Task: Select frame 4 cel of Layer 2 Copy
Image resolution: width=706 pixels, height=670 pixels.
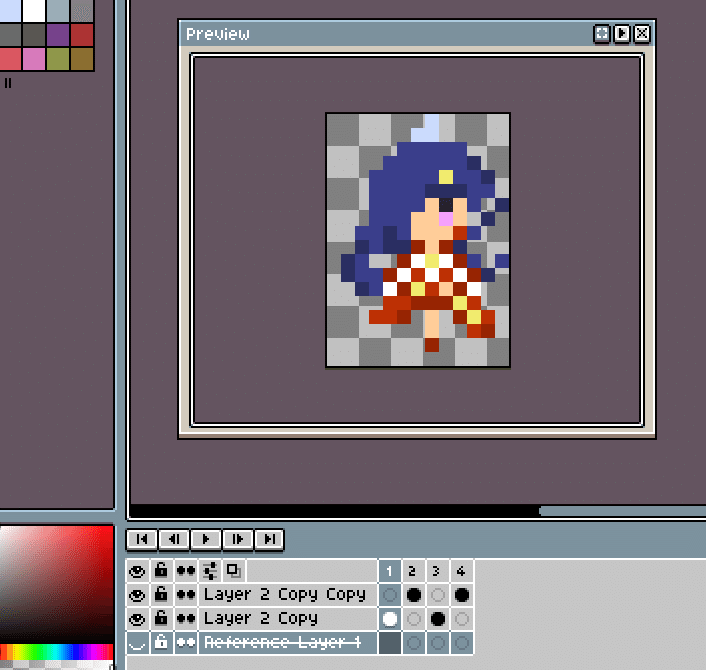Action: 462,619
